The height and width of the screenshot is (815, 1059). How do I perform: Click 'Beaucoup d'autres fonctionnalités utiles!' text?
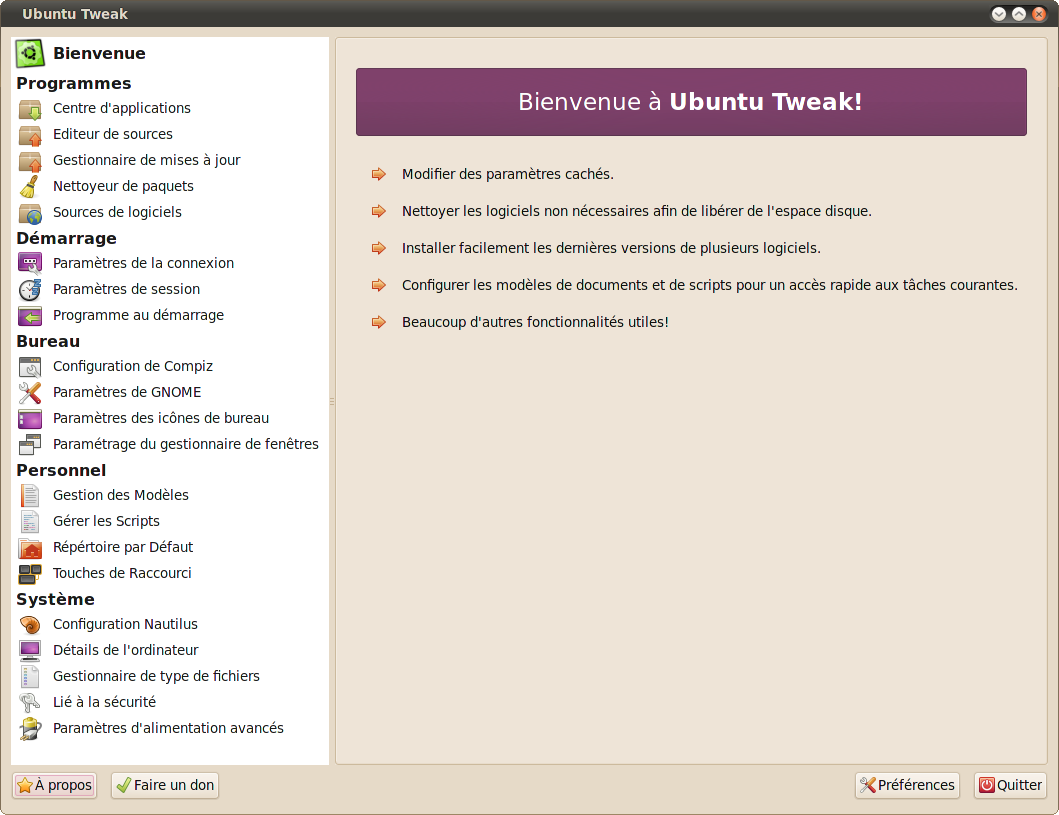tap(535, 322)
